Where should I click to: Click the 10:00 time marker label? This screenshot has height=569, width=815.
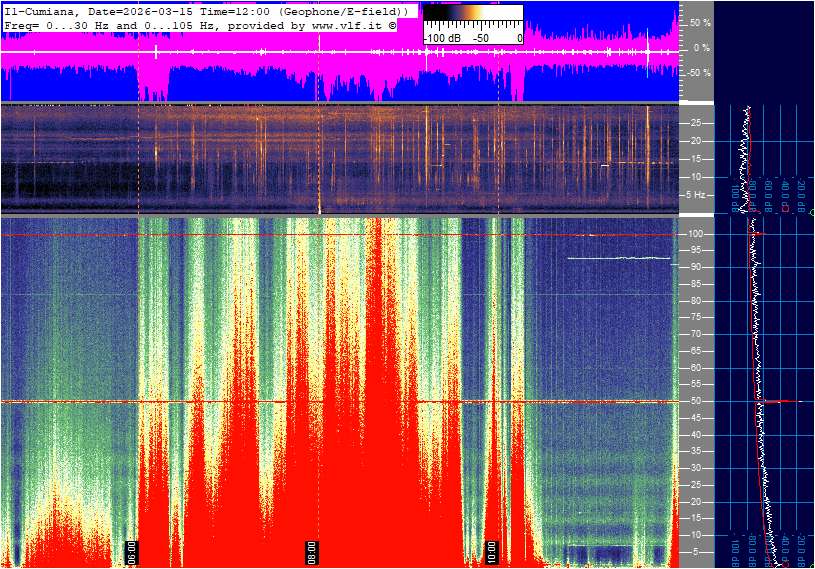click(x=491, y=552)
